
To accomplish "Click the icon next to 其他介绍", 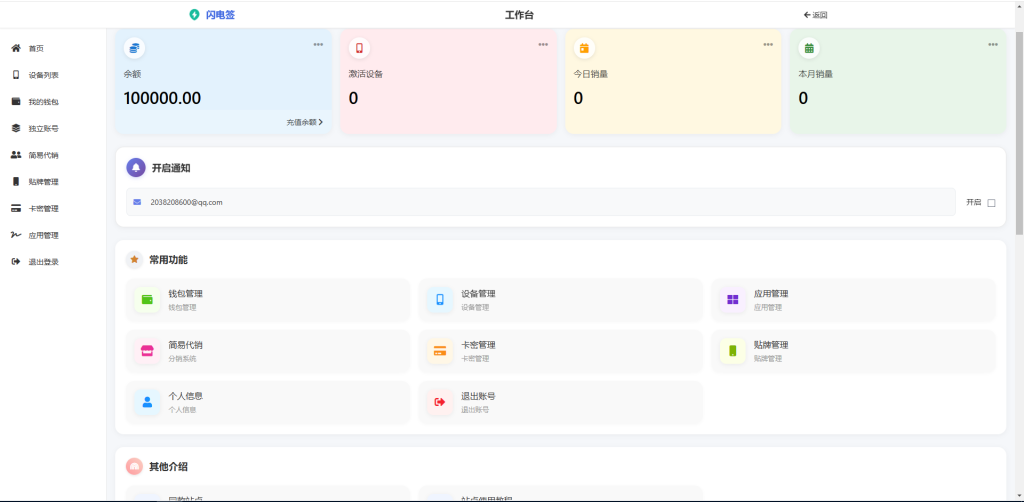I will (136, 467).
